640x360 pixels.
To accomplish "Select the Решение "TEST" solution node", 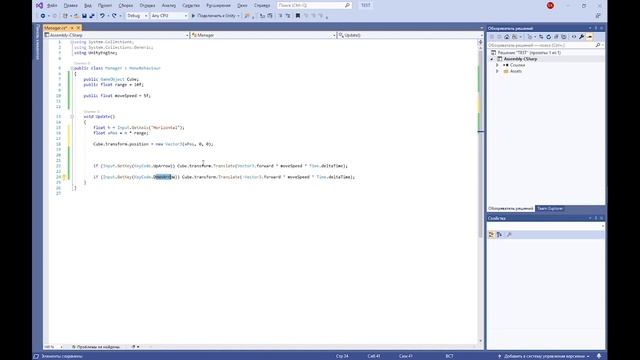I will coord(526,53).
